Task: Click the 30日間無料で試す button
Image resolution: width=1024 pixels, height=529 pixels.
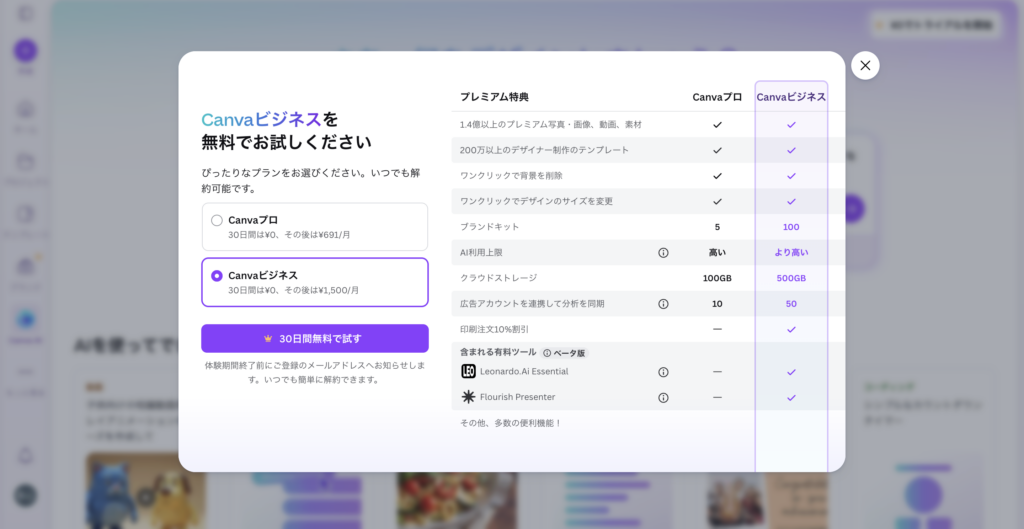Action: point(314,338)
